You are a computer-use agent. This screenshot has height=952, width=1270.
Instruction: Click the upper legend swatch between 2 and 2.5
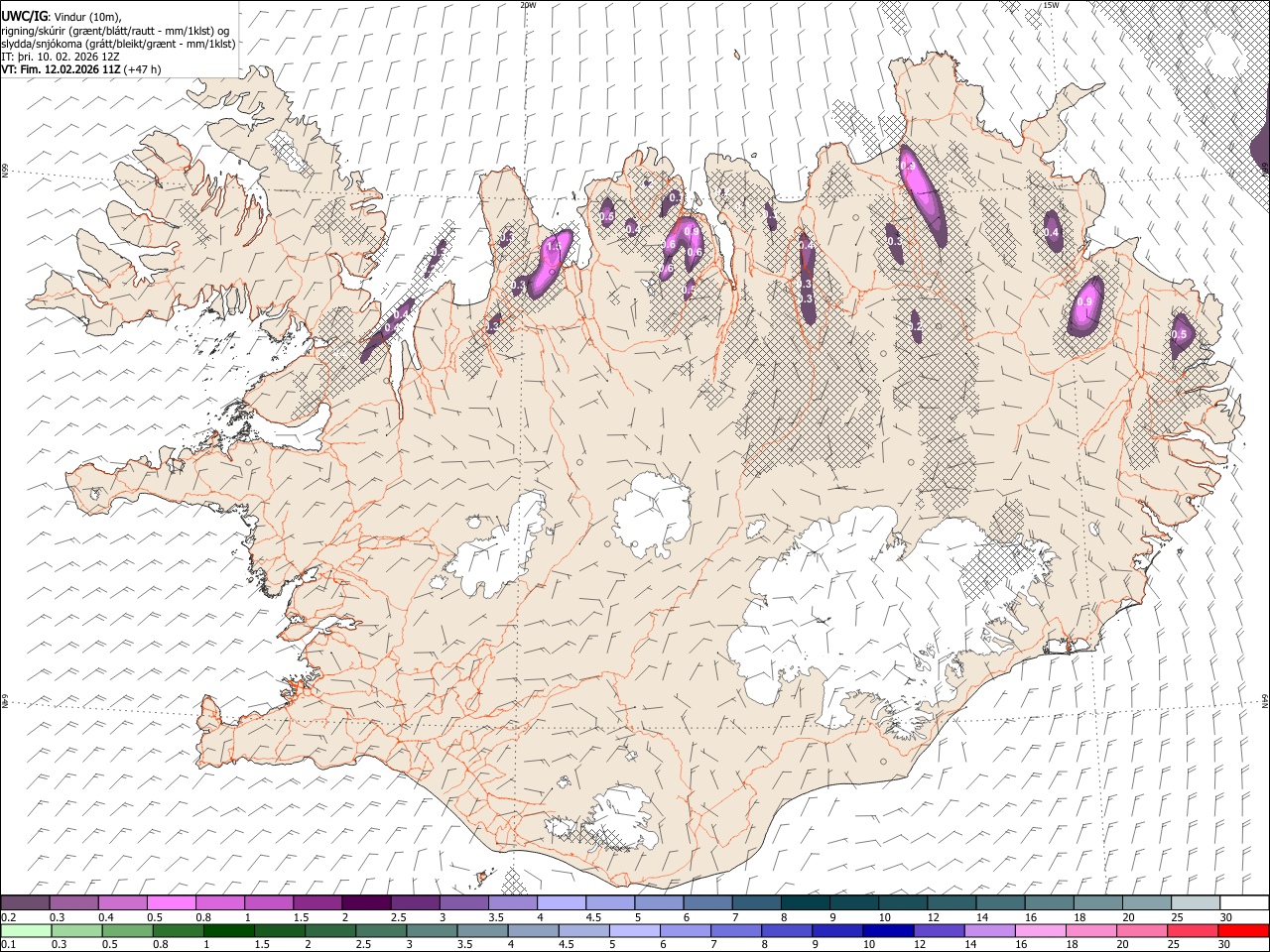point(366,903)
